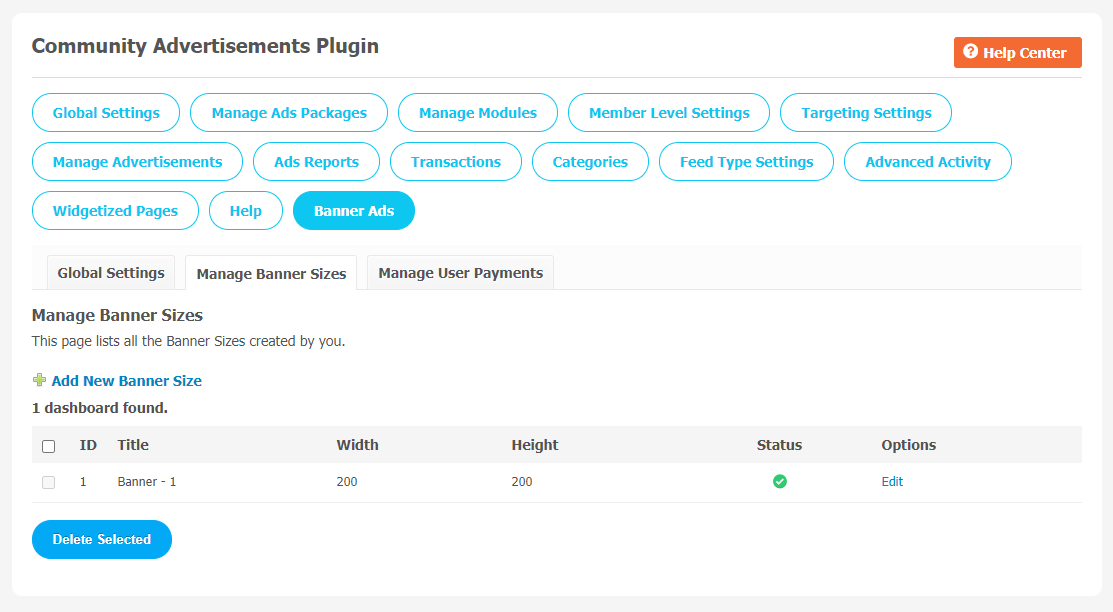
Task: Click the green plus icon beside Add New Banner Size
Action: tap(40, 381)
